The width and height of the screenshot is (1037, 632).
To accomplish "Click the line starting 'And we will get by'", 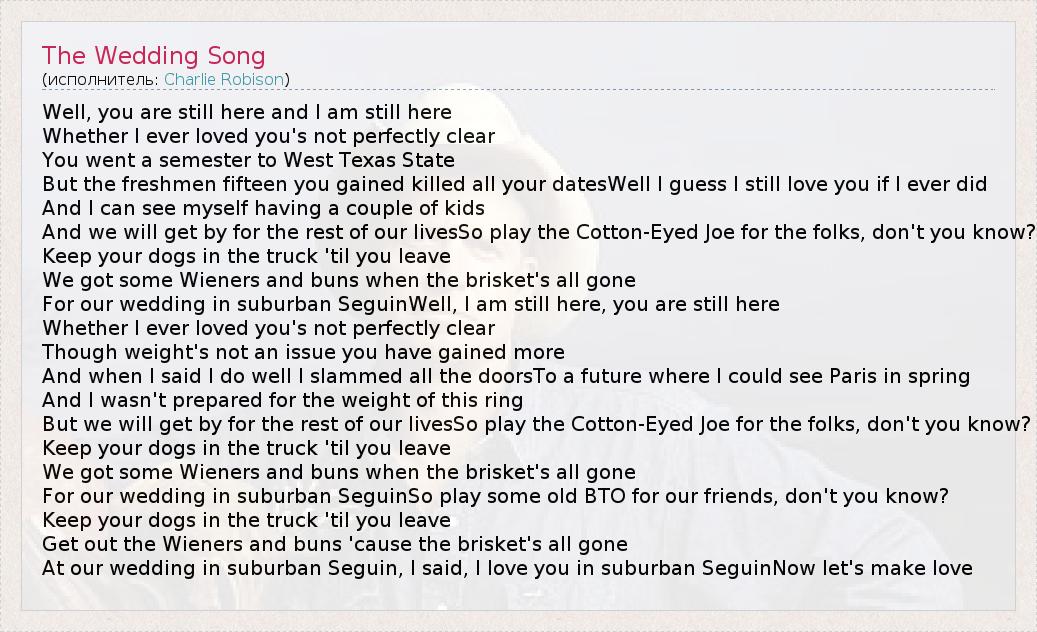I will [247, 232].
